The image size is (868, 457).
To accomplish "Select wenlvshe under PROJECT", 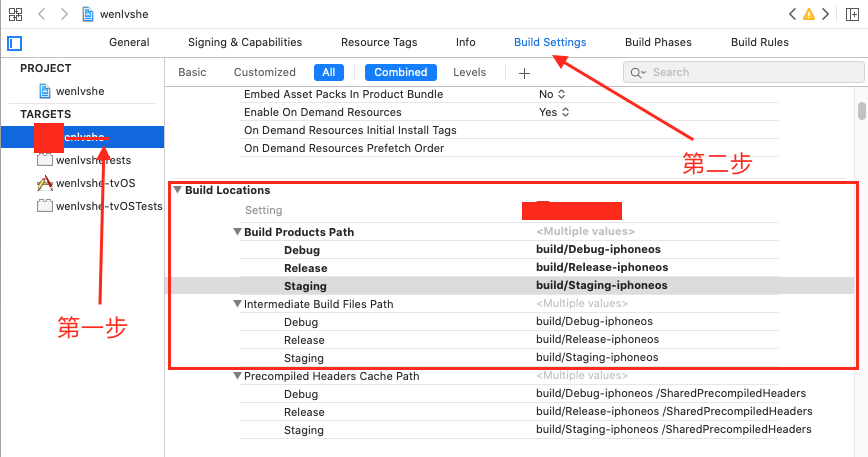I will pos(80,91).
